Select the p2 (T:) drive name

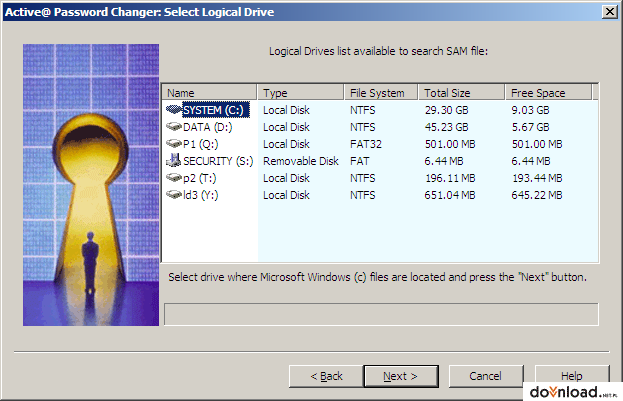pyautogui.click(x=199, y=178)
